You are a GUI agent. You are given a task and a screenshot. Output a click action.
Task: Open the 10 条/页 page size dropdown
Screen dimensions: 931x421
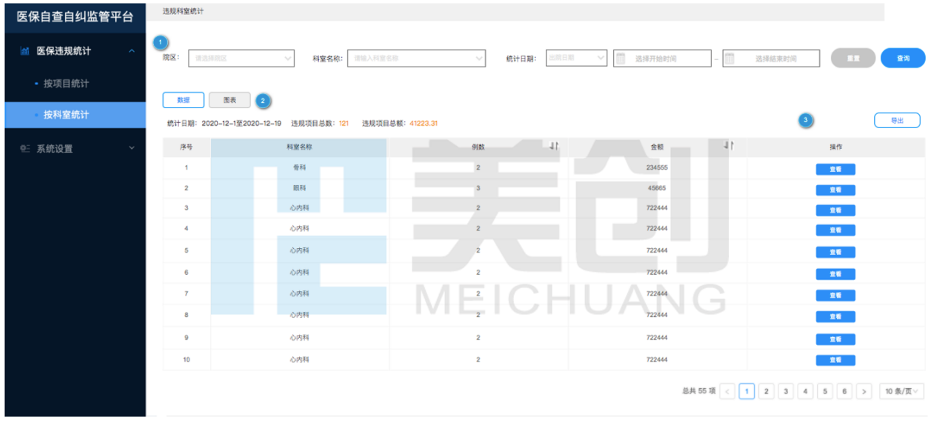[x=901, y=391]
